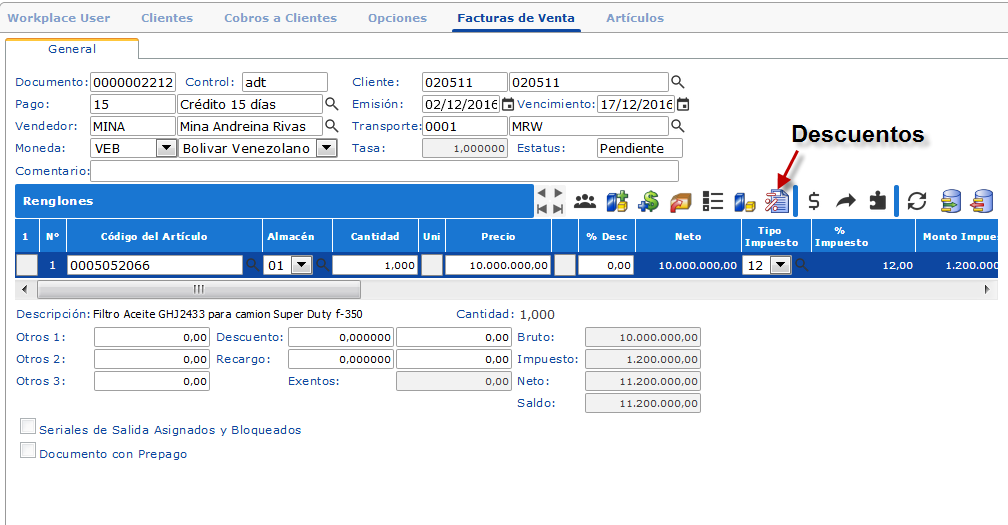This screenshot has width=1008, height=525.
Task: Open the Tipo Impuesto 12 dropdown
Action: click(x=780, y=265)
